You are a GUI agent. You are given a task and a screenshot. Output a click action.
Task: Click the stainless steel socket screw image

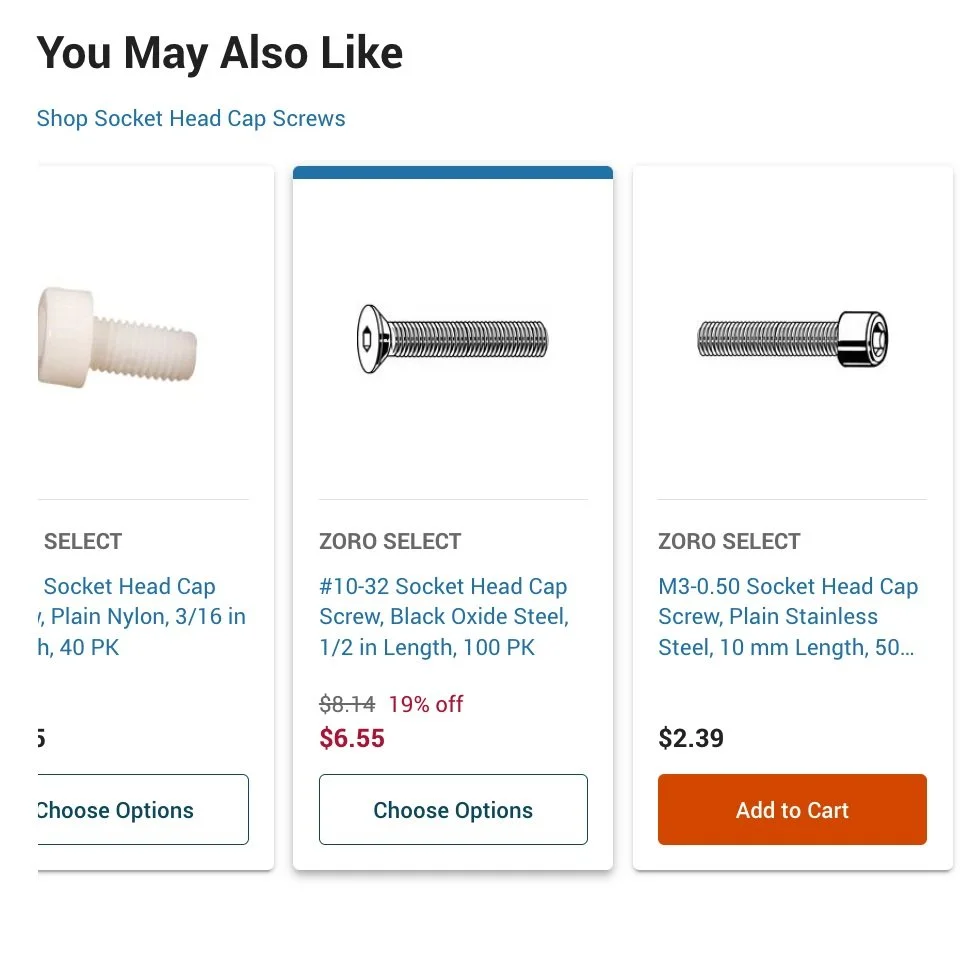[x=792, y=339]
